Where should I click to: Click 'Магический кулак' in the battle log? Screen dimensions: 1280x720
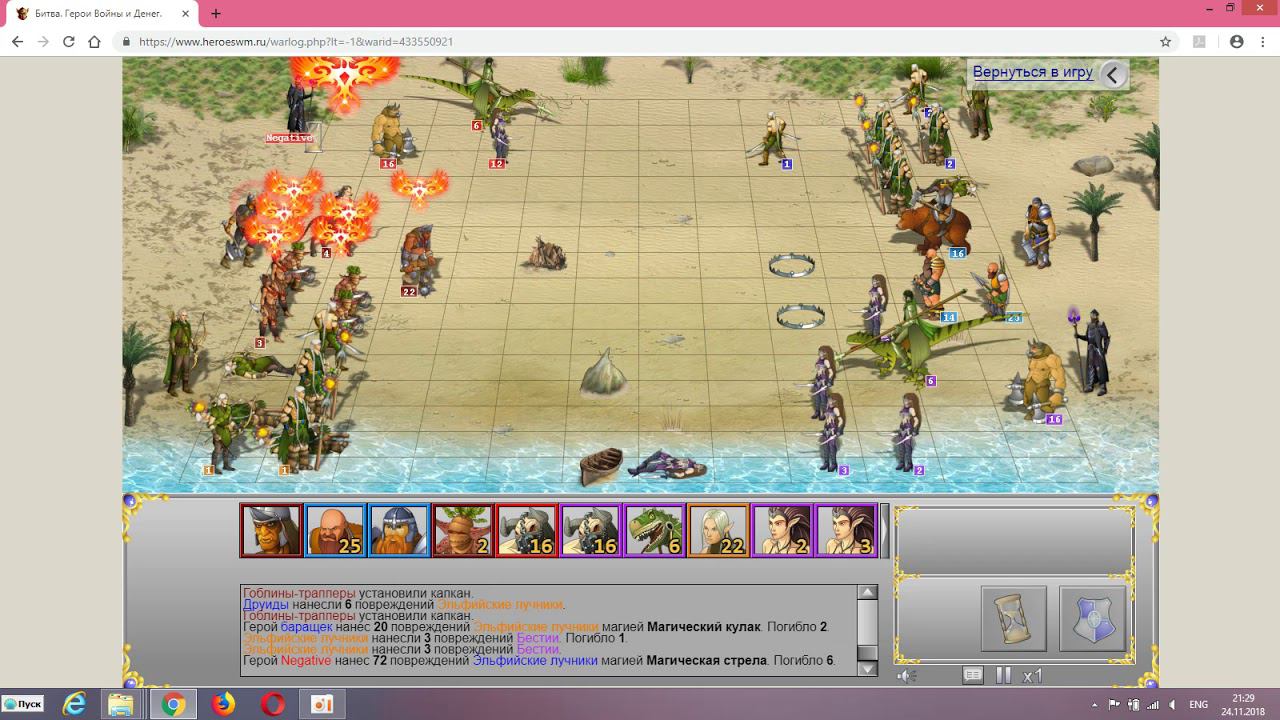coord(704,627)
